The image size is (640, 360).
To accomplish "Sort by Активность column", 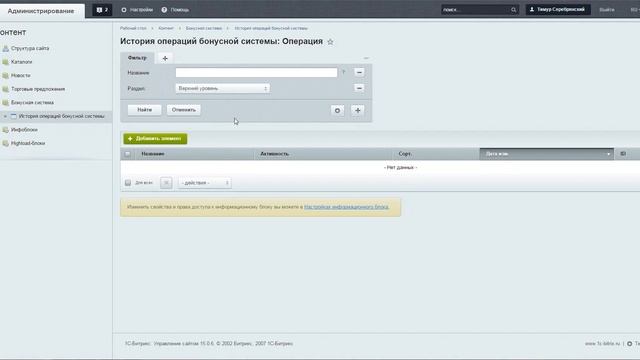I will point(274,154).
